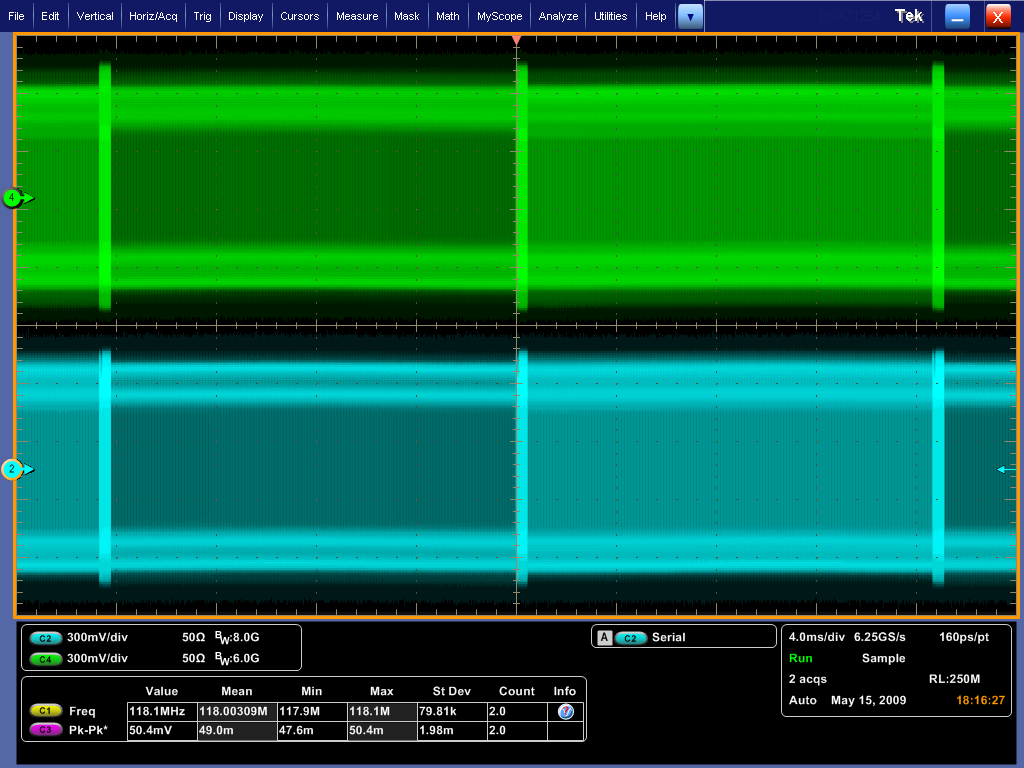
Task: Click the green C4 channel badge
Action: click(x=46, y=658)
